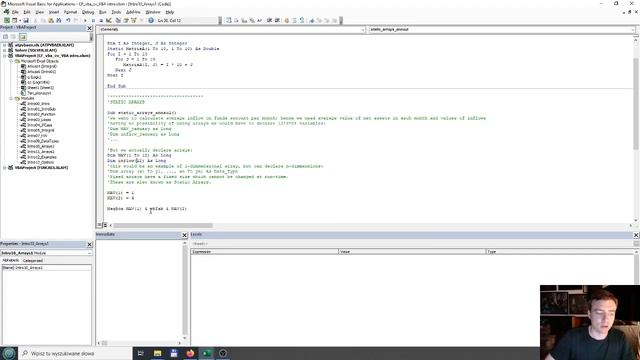Click the Undo toolbar icon

pos(68,20)
